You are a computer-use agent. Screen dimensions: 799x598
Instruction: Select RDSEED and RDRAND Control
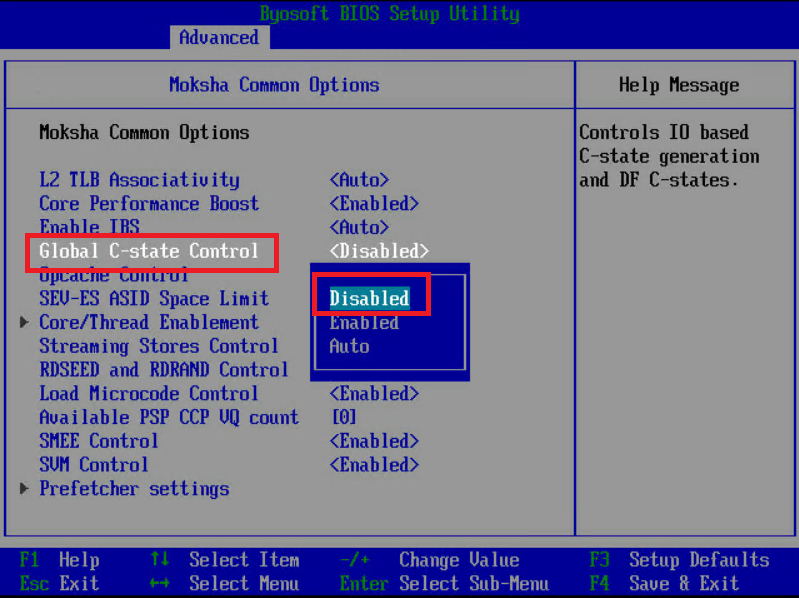pyautogui.click(x=164, y=370)
